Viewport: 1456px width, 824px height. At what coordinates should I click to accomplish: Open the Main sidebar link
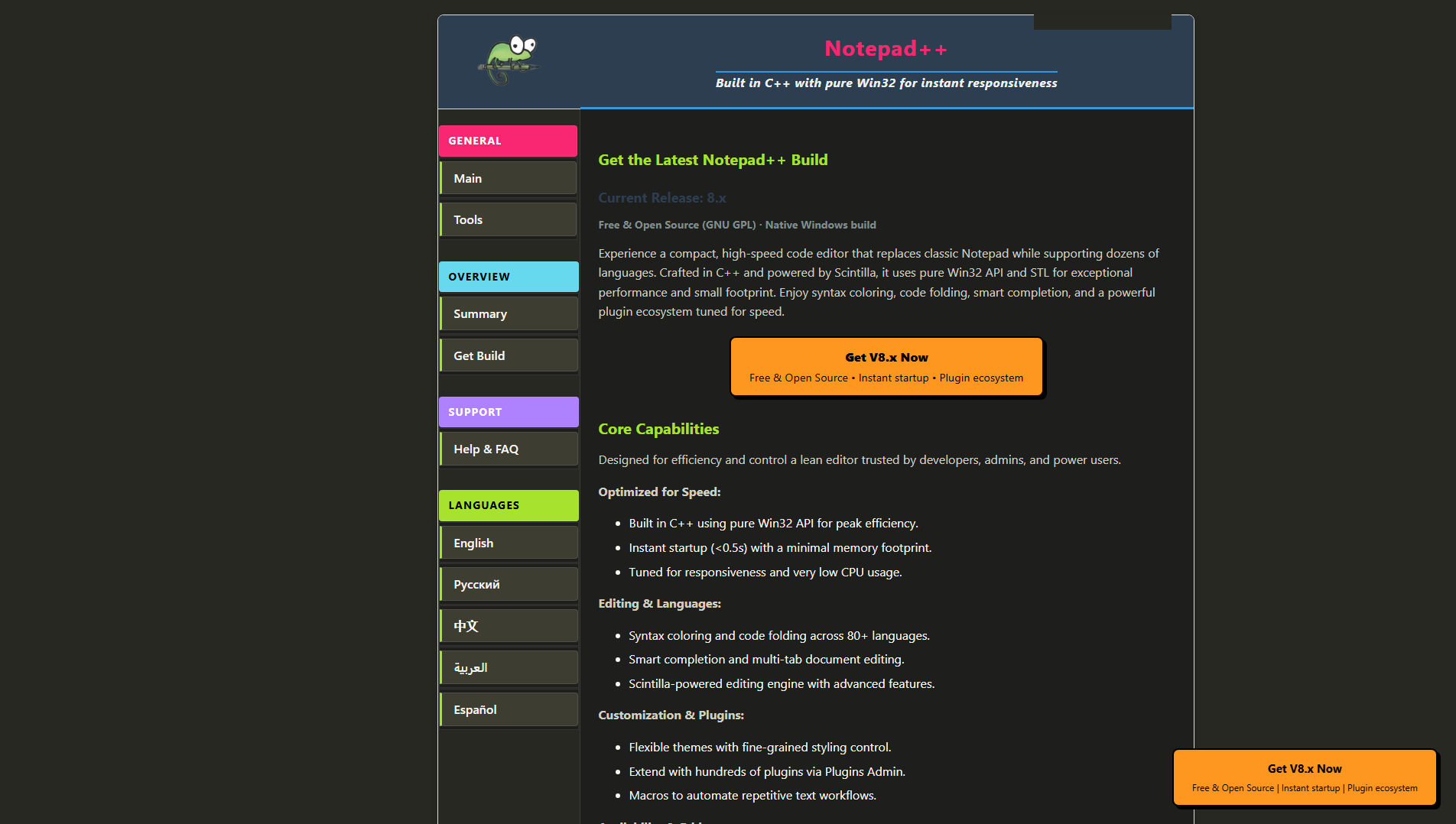(x=509, y=178)
